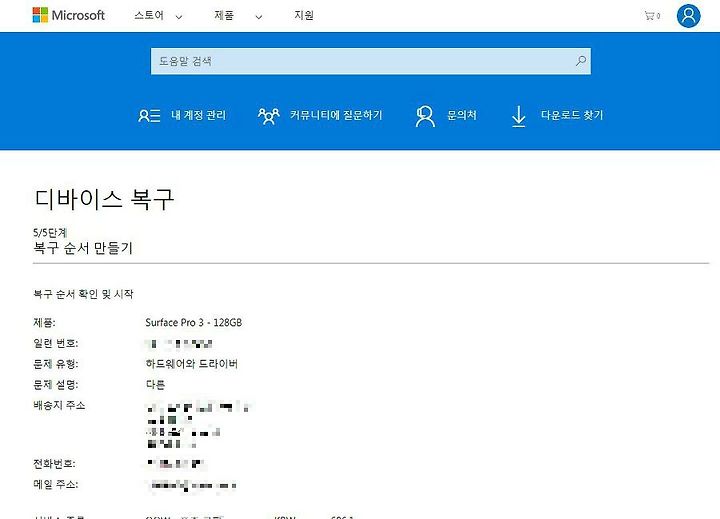Click the community people icon
Image resolution: width=720 pixels, height=519 pixels.
point(269,116)
